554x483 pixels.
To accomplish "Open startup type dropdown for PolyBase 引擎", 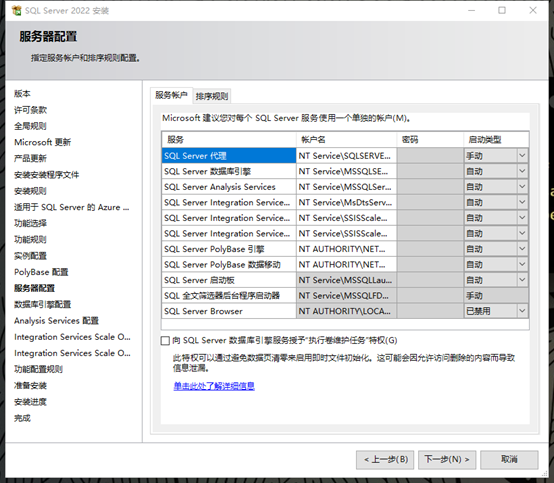I will pyautogui.click(x=522, y=249).
